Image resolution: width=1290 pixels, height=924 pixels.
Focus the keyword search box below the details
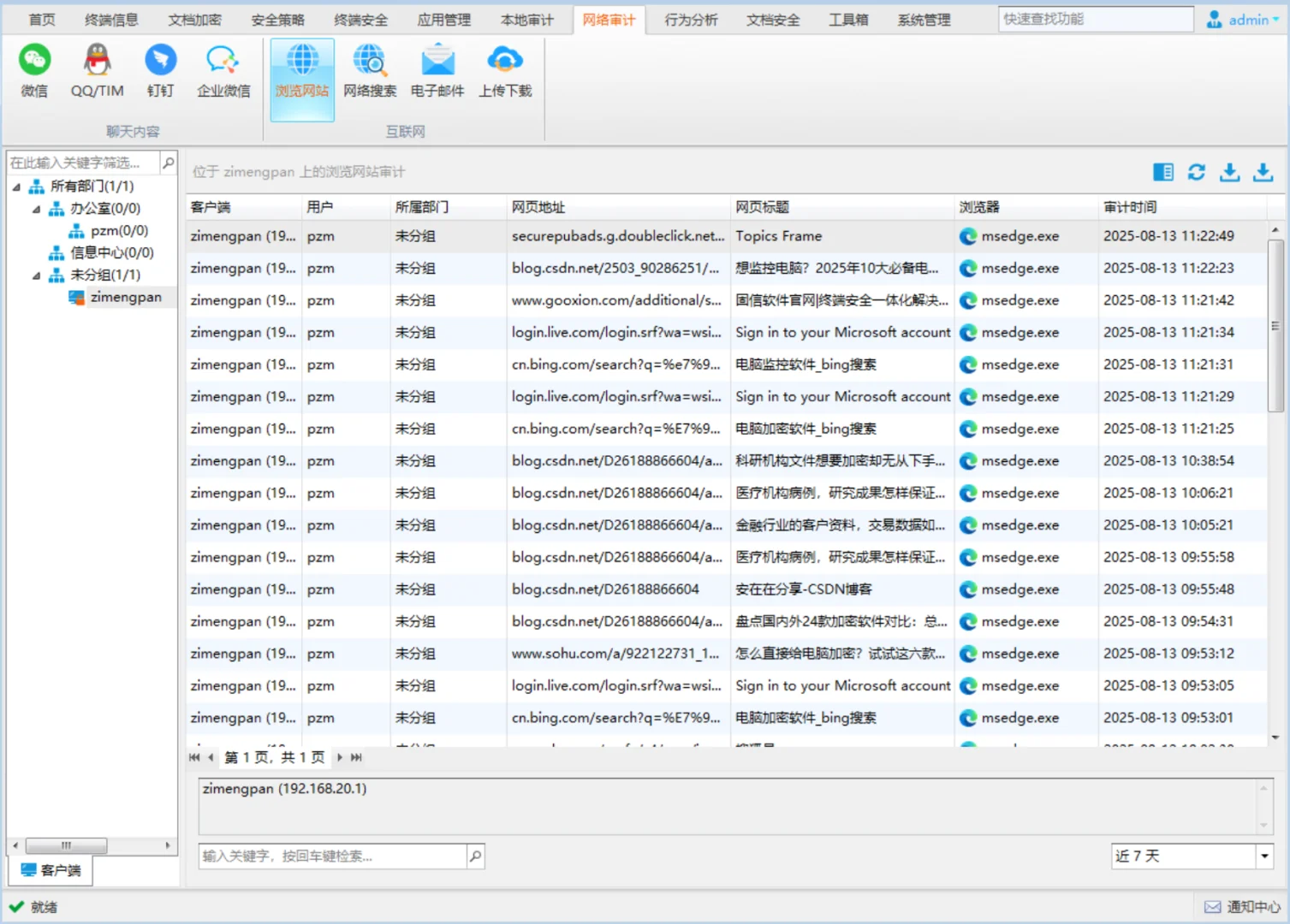coord(333,856)
